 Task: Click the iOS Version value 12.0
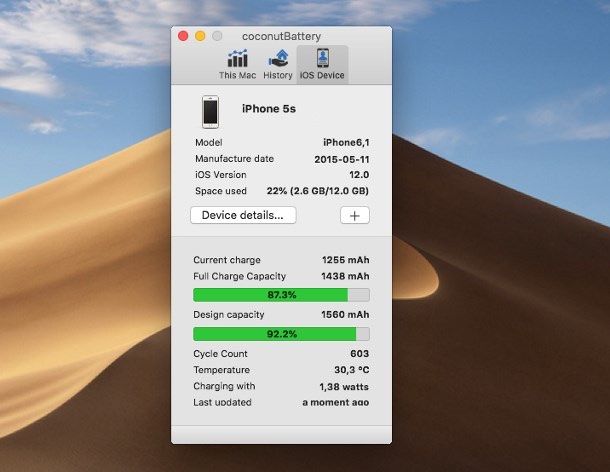tap(359, 175)
